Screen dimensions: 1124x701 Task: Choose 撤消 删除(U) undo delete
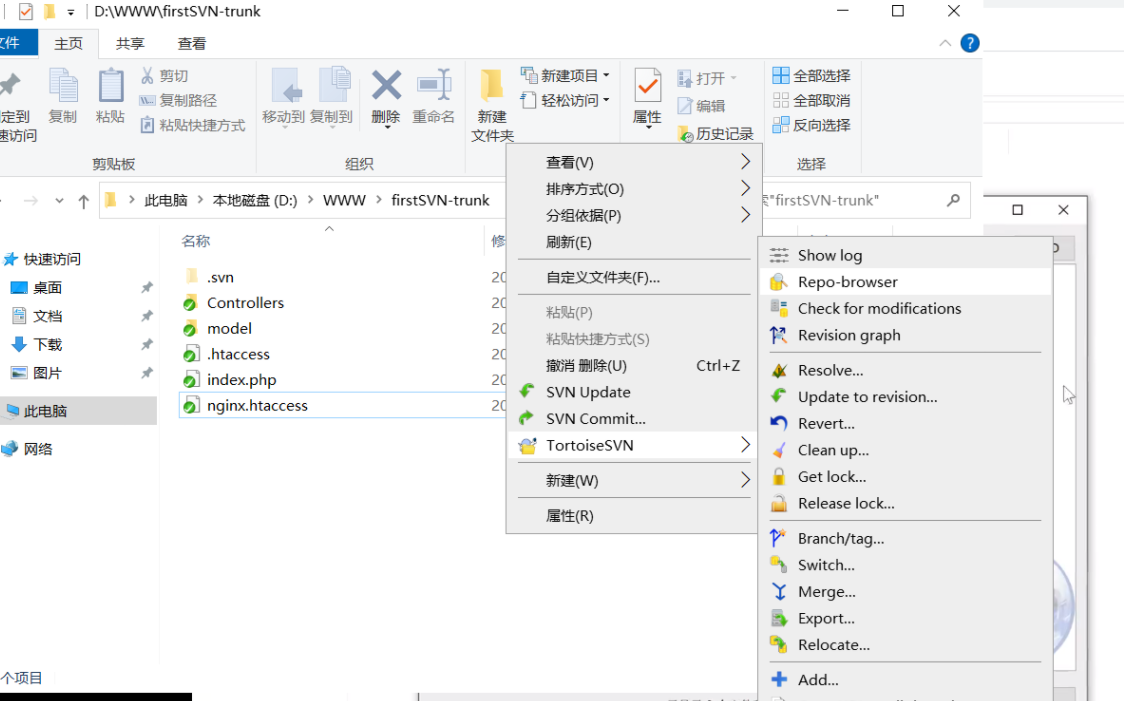pos(632,365)
